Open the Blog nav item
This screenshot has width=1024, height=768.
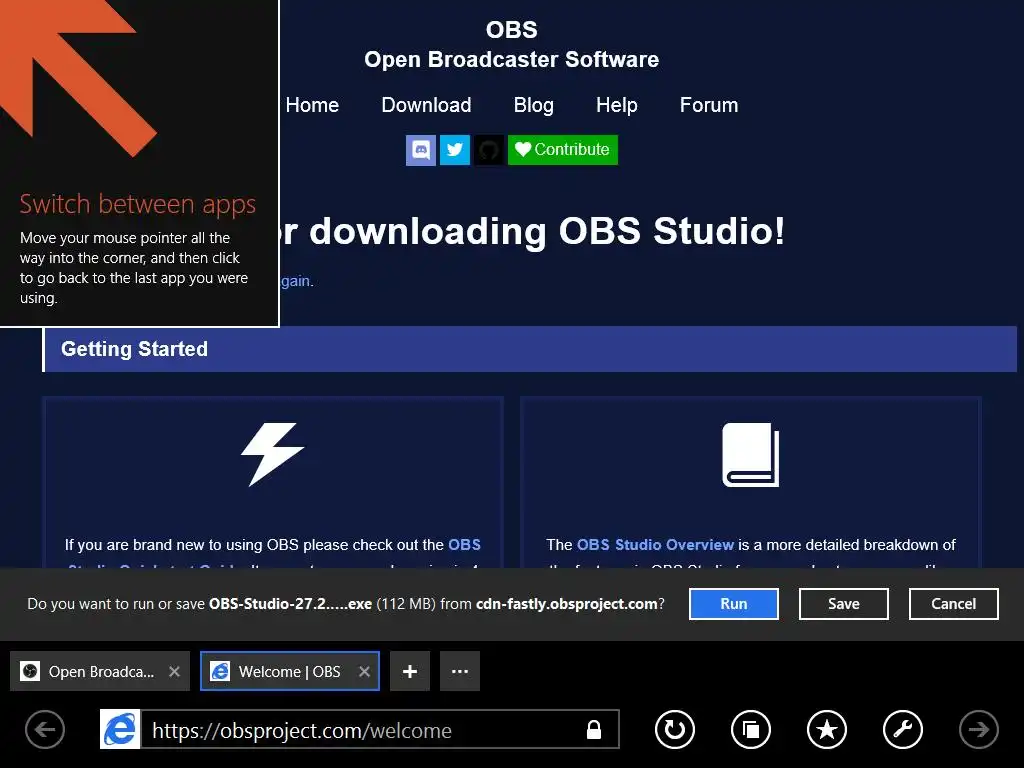pyautogui.click(x=534, y=105)
